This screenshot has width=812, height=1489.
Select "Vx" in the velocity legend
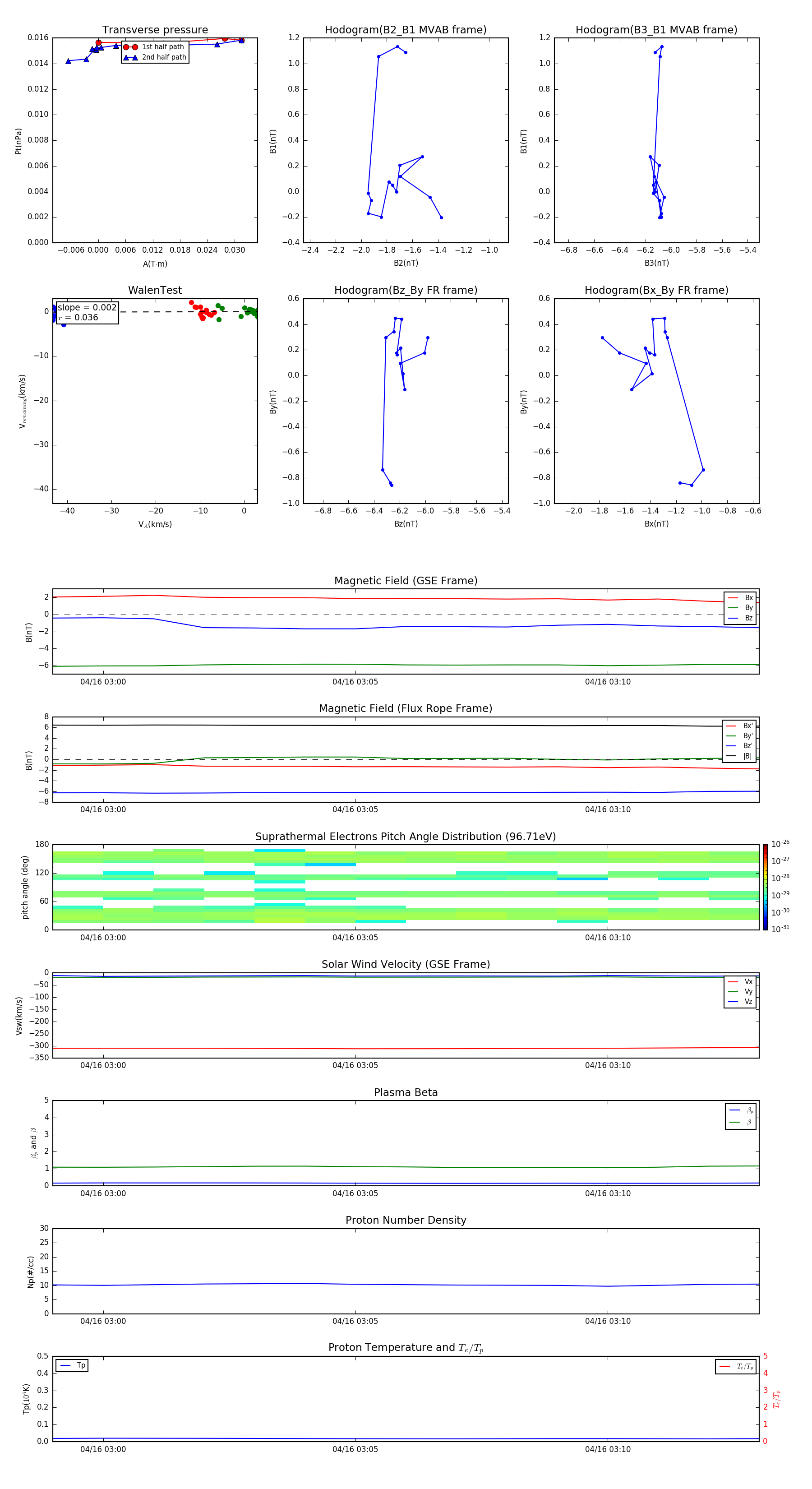click(748, 981)
